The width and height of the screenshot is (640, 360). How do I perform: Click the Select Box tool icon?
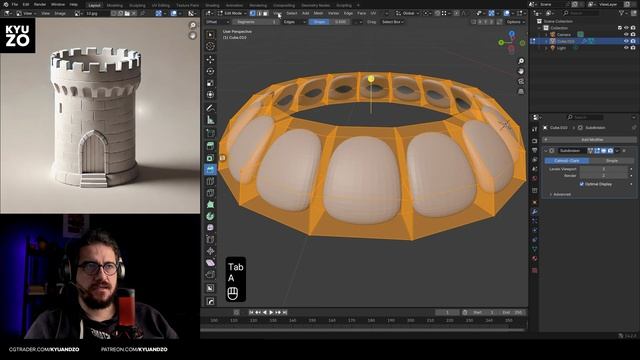[x=210, y=35]
